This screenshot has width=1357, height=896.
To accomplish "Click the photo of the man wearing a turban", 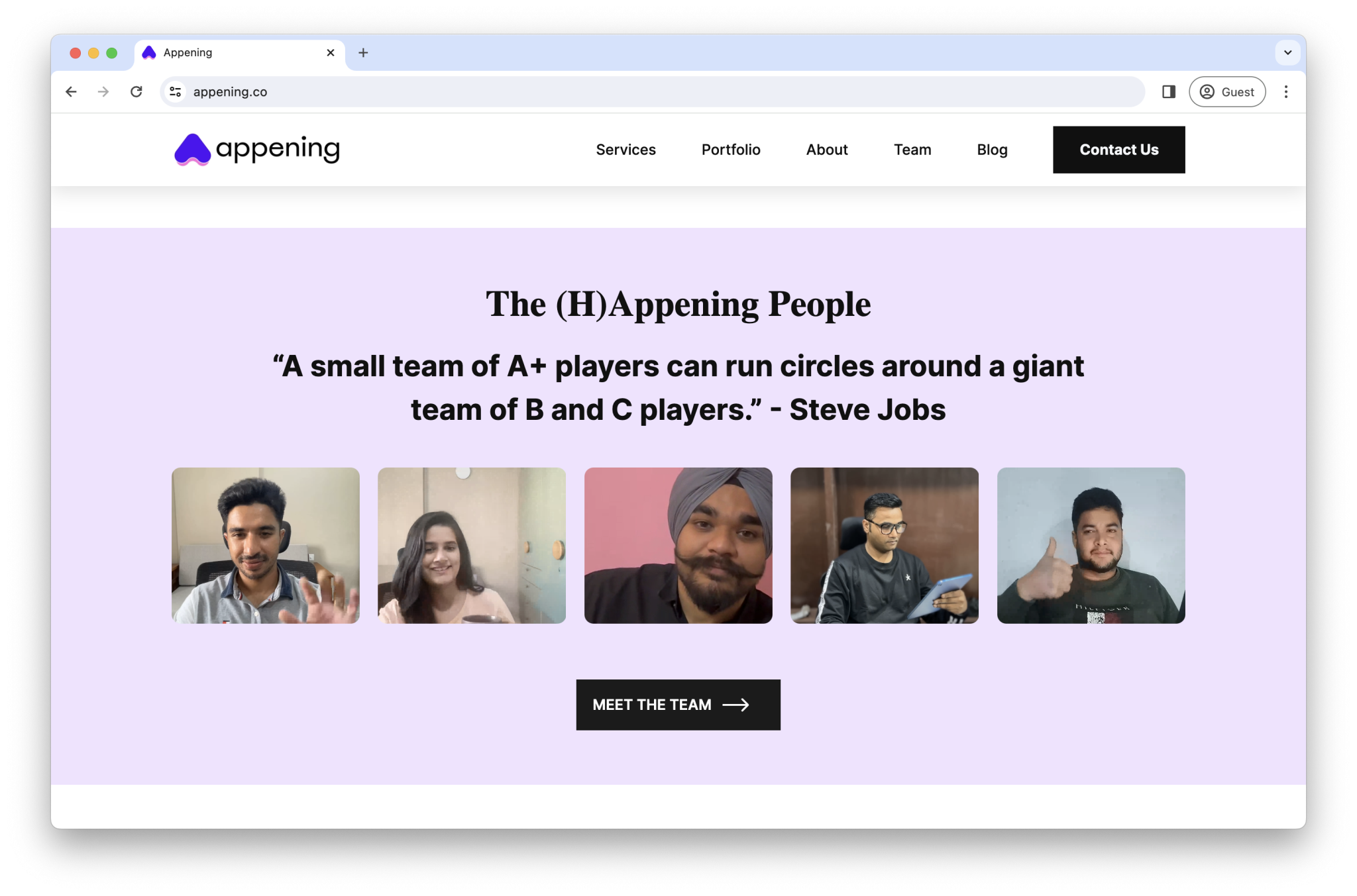I will click(x=678, y=546).
